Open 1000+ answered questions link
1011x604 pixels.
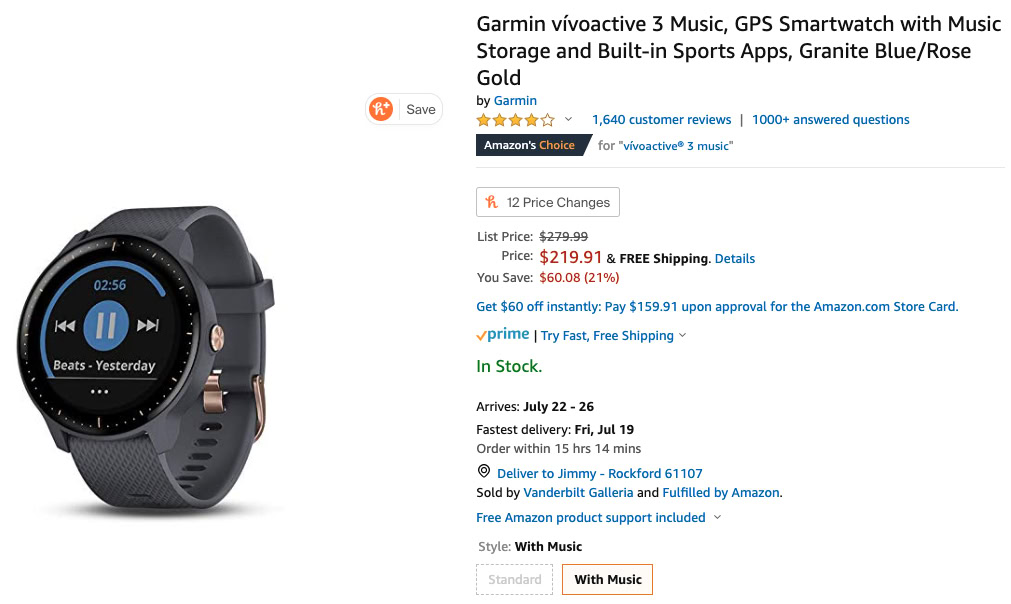pos(830,120)
